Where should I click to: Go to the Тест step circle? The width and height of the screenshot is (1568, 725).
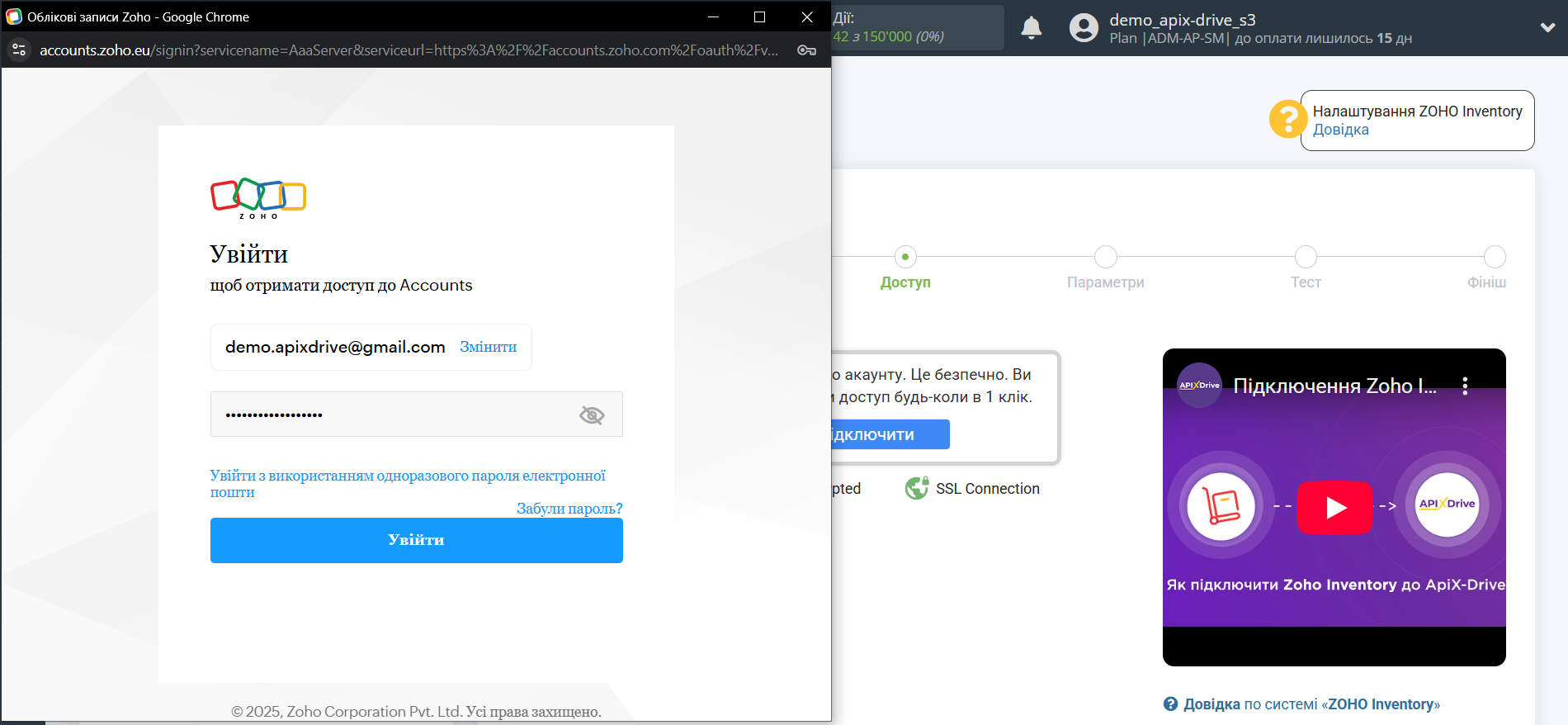[1306, 257]
